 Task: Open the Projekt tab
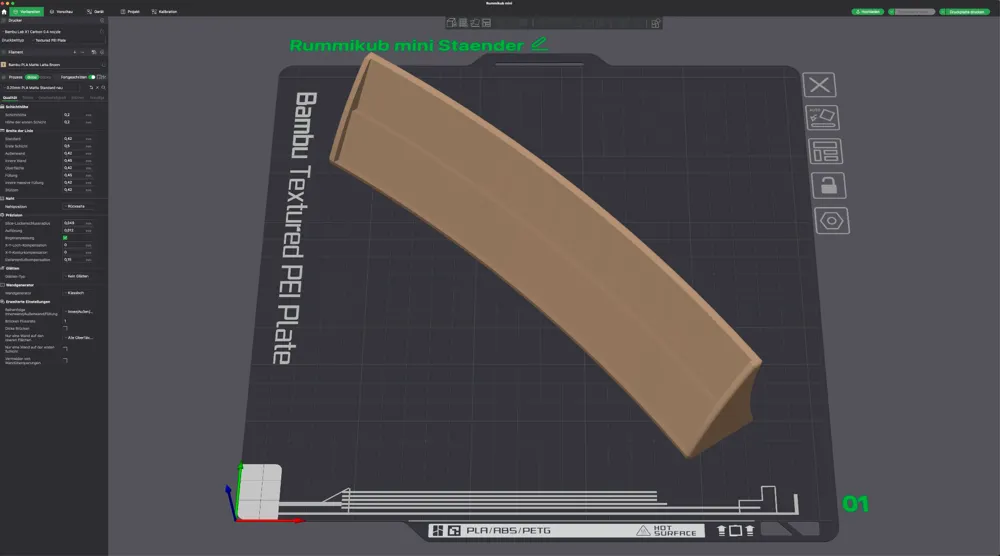[x=130, y=11]
